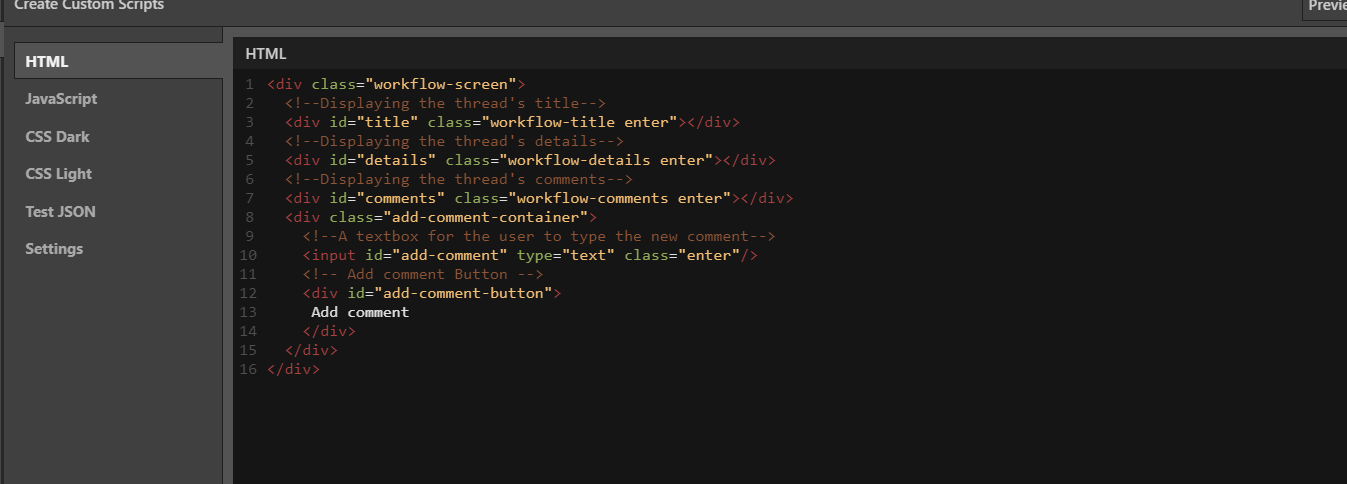Go to the Settings tab

click(x=54, y=249)
